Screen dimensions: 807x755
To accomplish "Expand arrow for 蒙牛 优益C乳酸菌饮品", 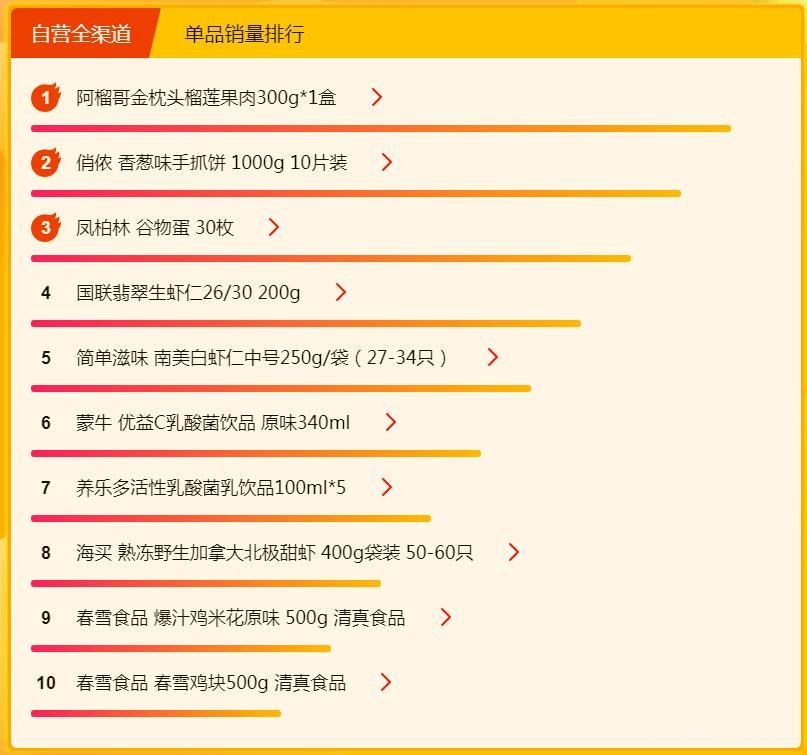I will coord(391,422).
